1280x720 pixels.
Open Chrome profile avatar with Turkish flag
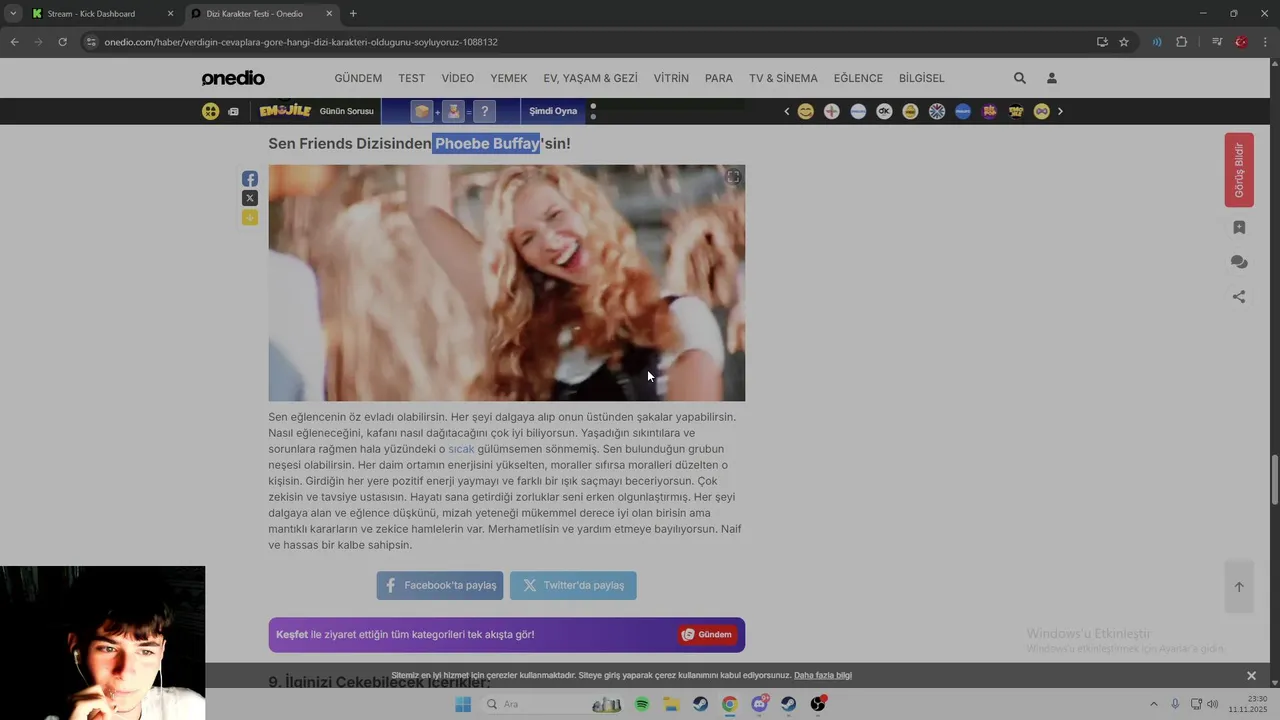[1241, 42]
